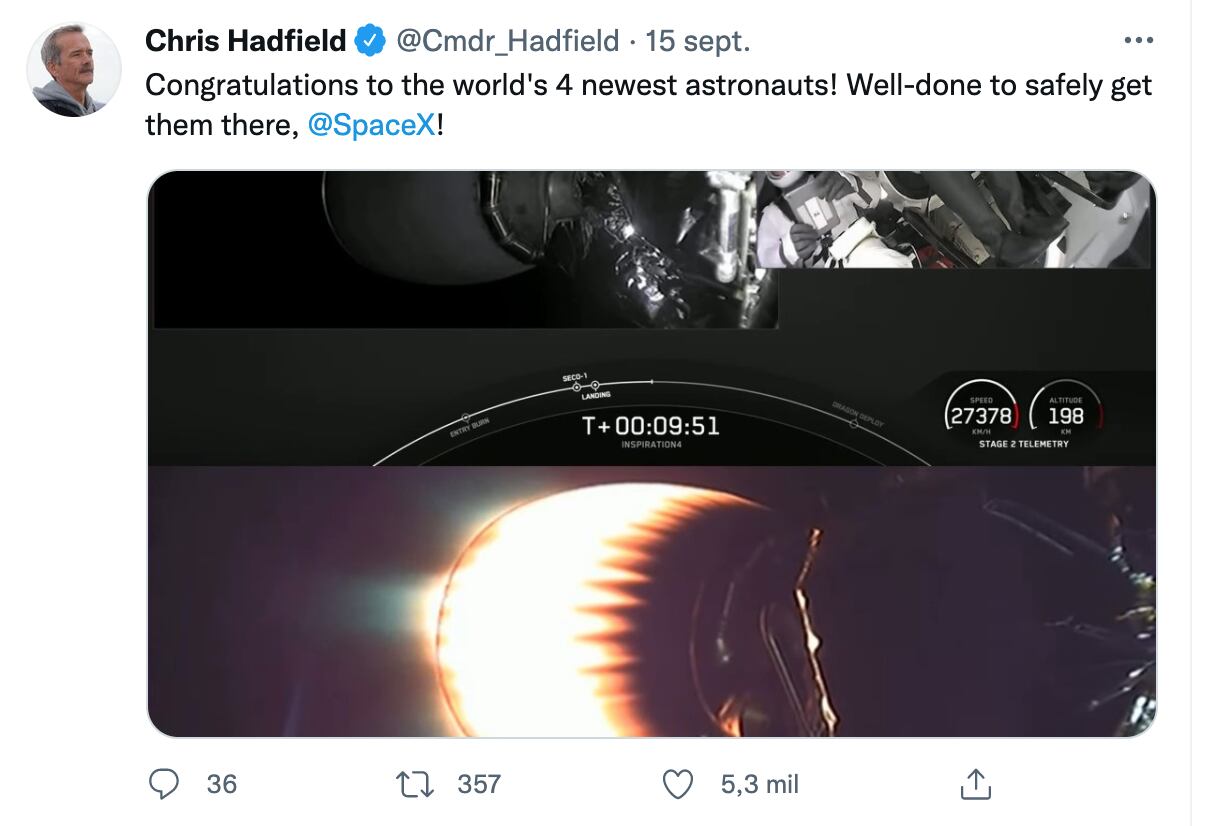Image resolution: width=1208 pixels, height=826 pixels.
Task: Expand sharing options with the upload arrow
Action: pos(975,786)
